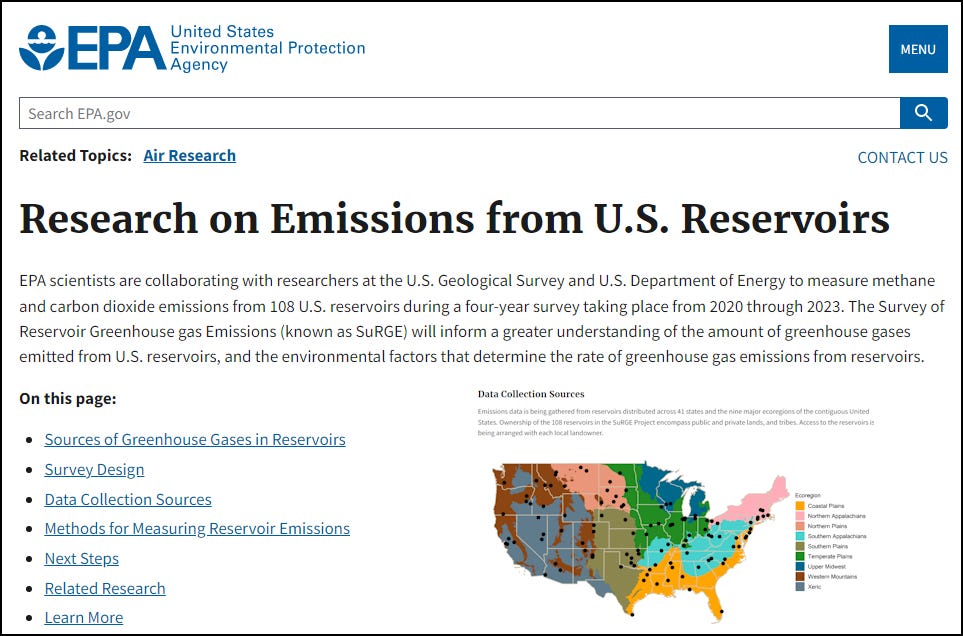This screenshot has height=636, width=963.
Task: Click the Learn More link
Action: tap(84, 618)
